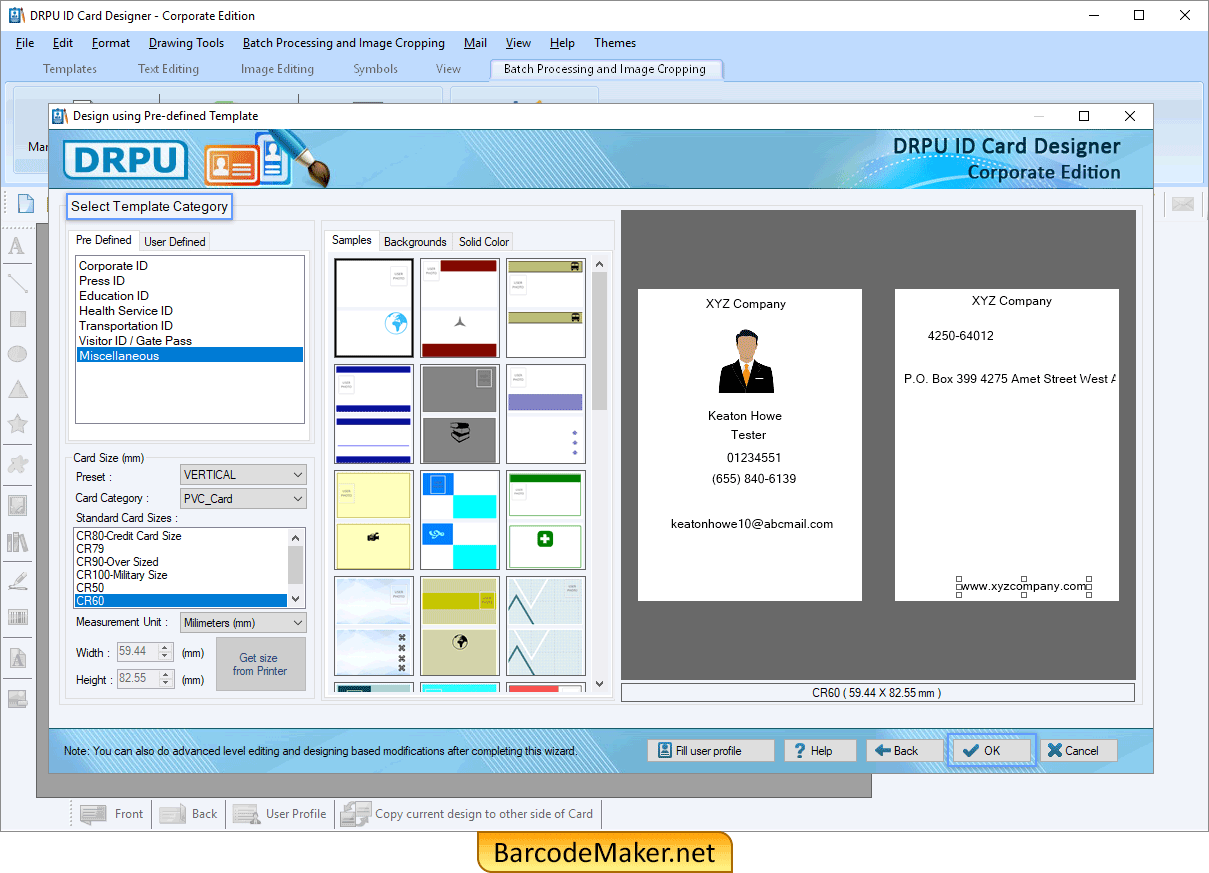The height and width of the screenshot is (873, 1209).
Task: Open the Themes menu
Action: (615, 43)
